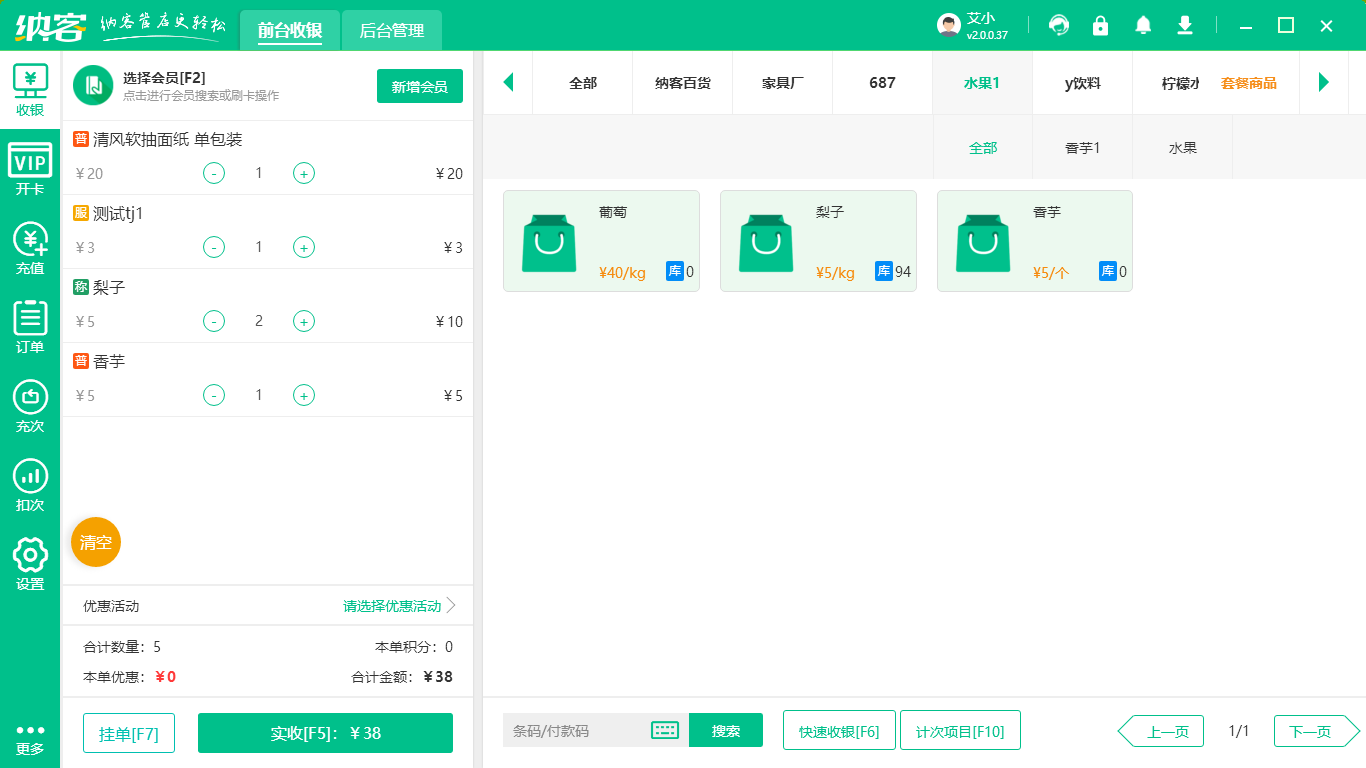Open the 充次 sidebar icon
1366x768 pixels.
pos(30,407)
